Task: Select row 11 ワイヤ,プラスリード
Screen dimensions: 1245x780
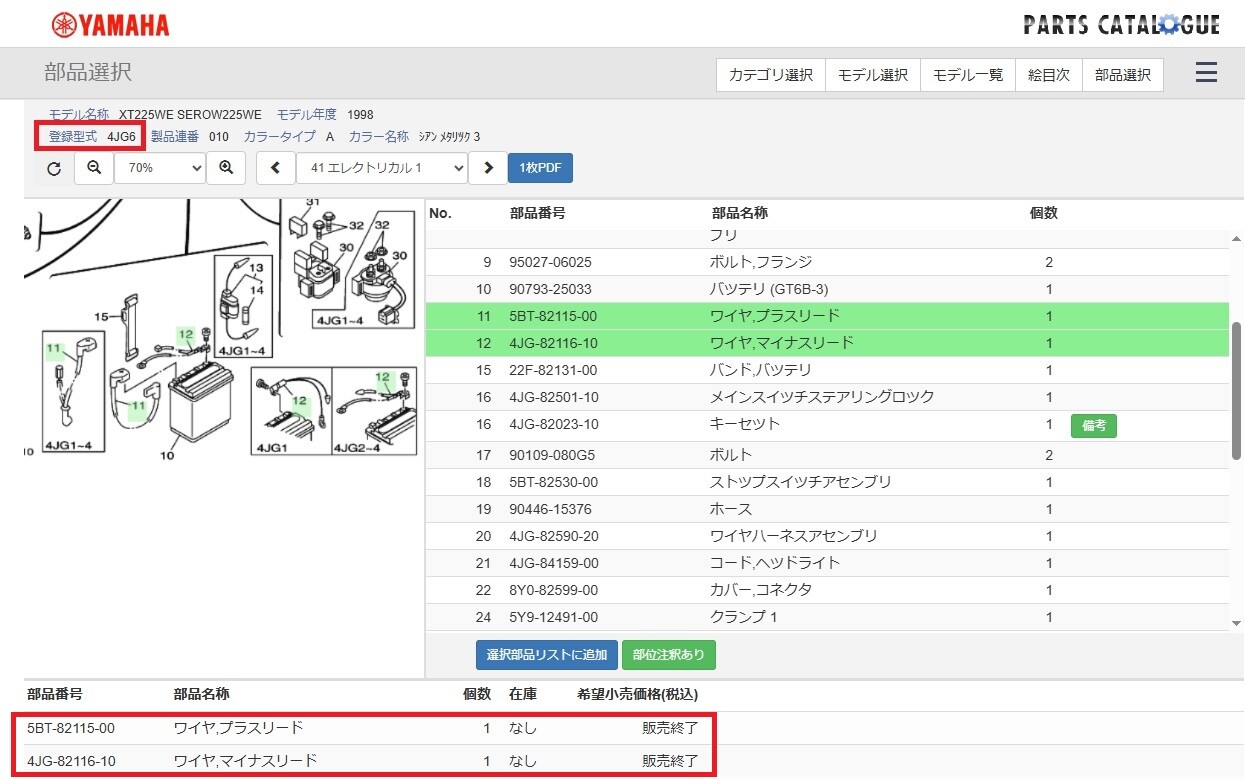Action: [x=827, y=316]
